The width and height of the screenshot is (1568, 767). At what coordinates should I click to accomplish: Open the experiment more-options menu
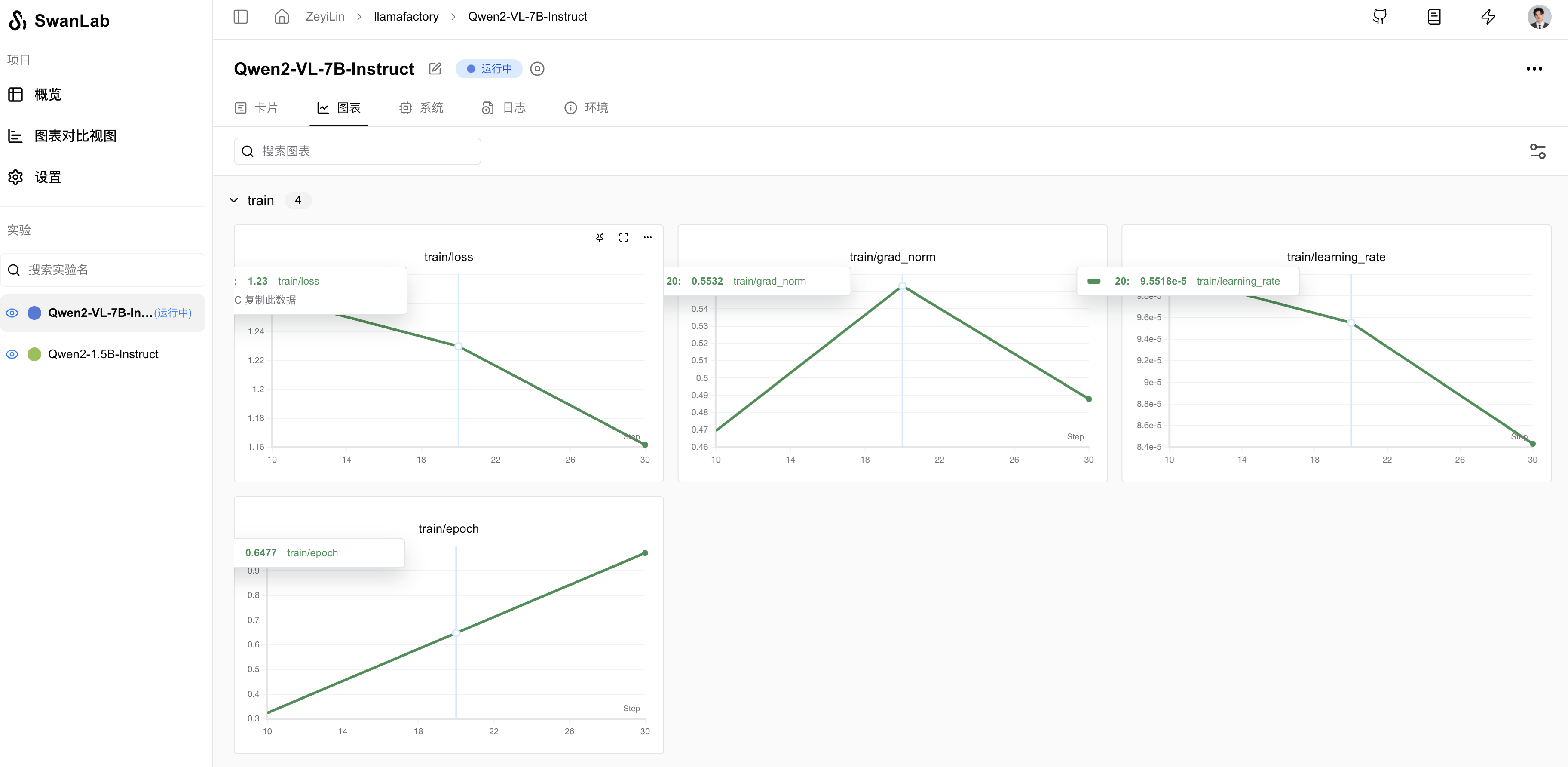[1534, 69]
